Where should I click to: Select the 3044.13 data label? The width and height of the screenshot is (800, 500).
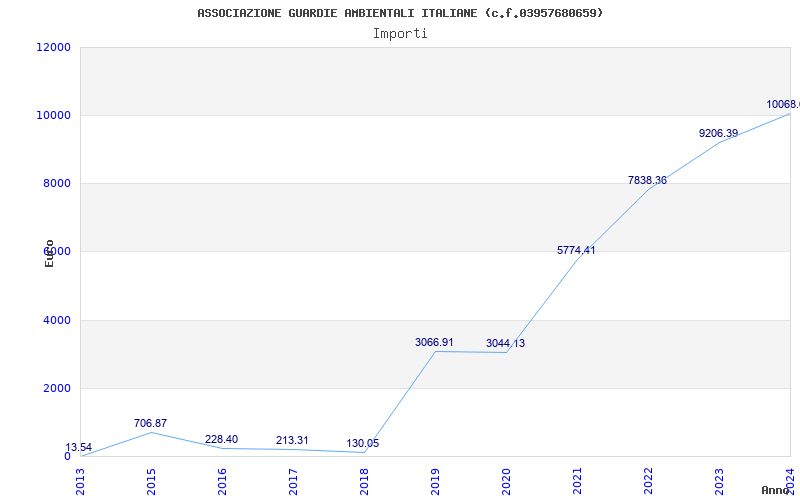[x=505, y=343]
